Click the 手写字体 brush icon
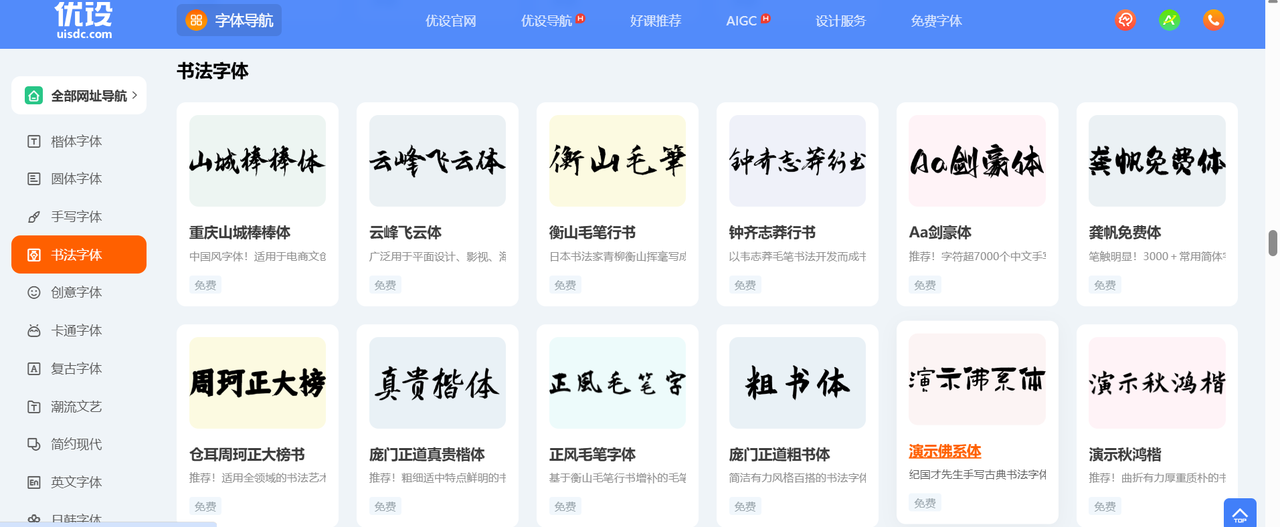Screen dimensions: 1280x527 [x=34, y=217]
